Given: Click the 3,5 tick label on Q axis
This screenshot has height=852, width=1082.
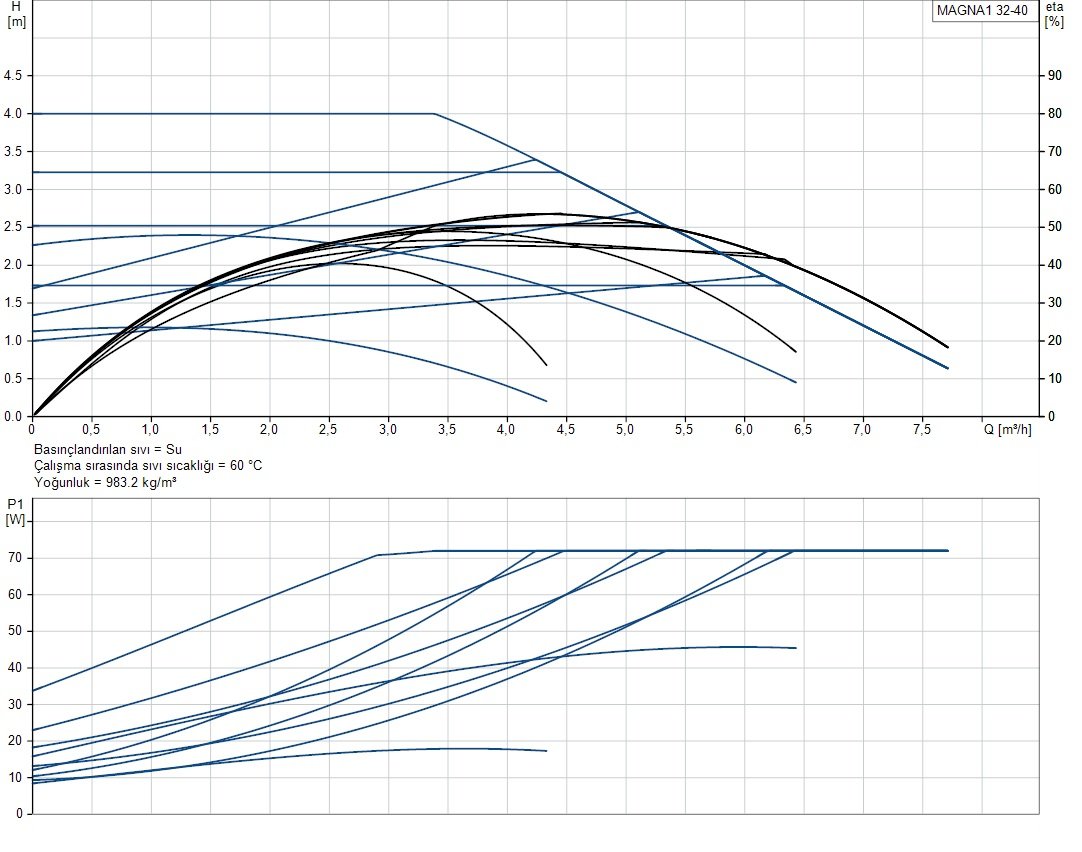Looking at the screenshot, I should click(446, 429).
